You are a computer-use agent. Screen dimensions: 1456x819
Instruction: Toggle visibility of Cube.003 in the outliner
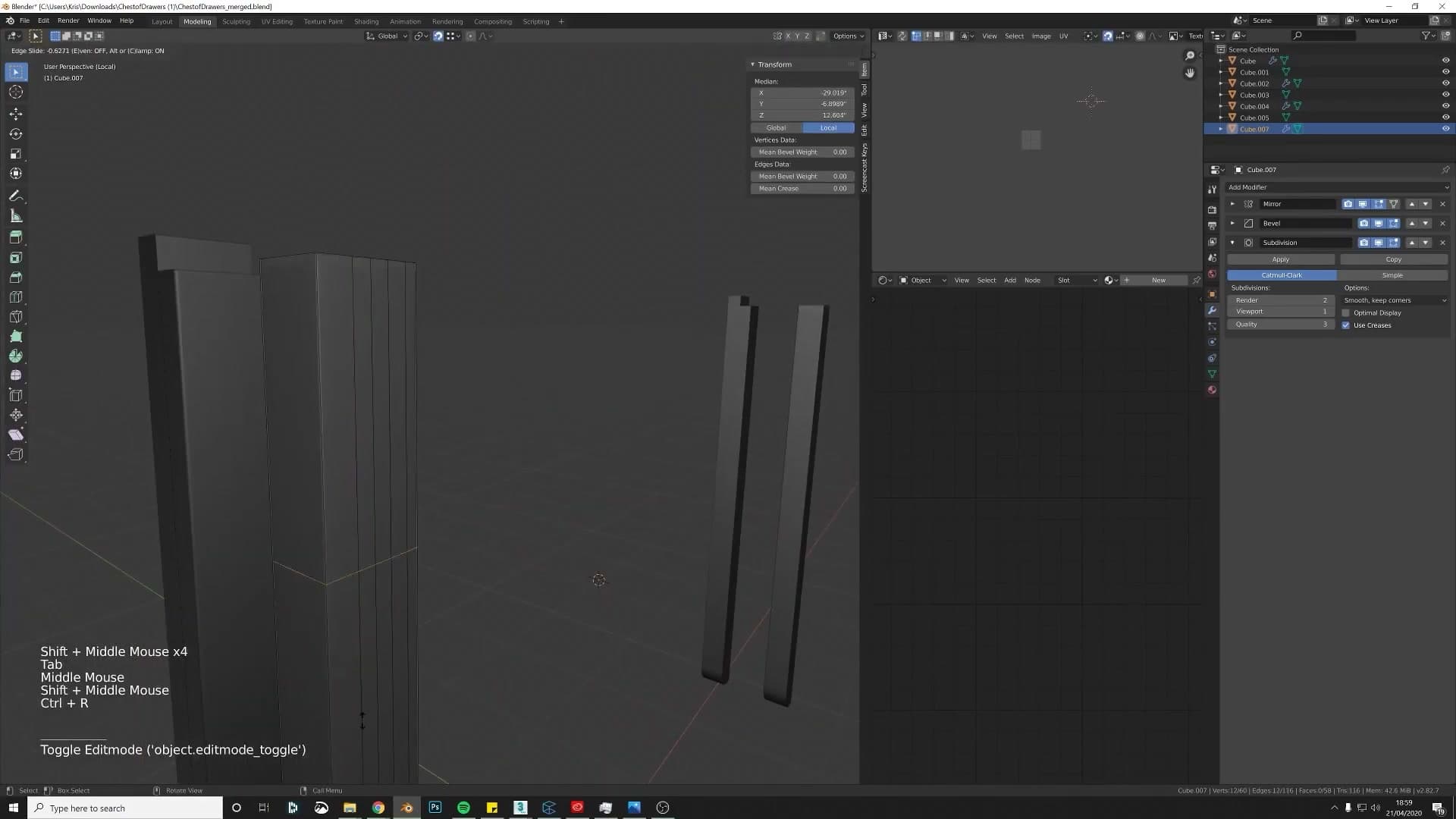[x=1445, y=95]
